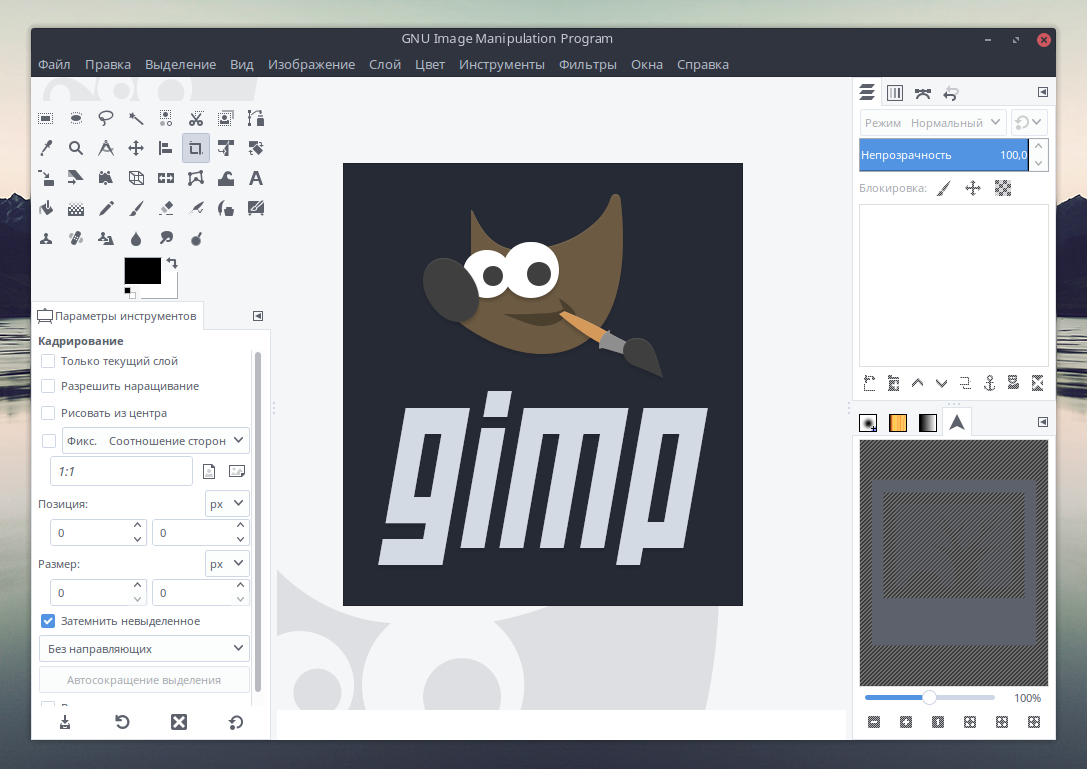Open the Файл menu
This screenshot has width=1087, height=769.
point(54,64)
